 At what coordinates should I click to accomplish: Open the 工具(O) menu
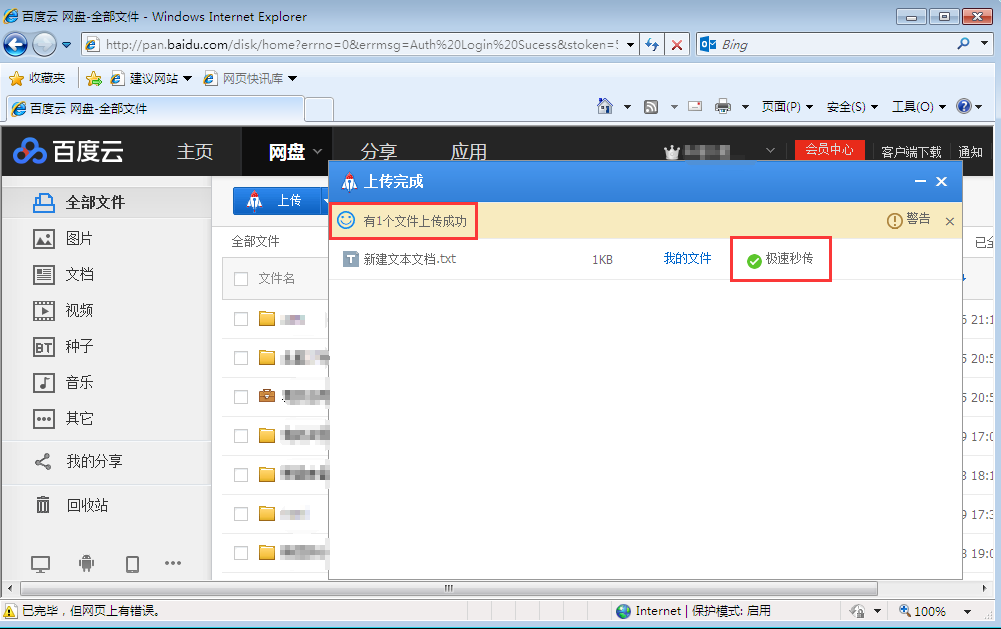point(919,107)
